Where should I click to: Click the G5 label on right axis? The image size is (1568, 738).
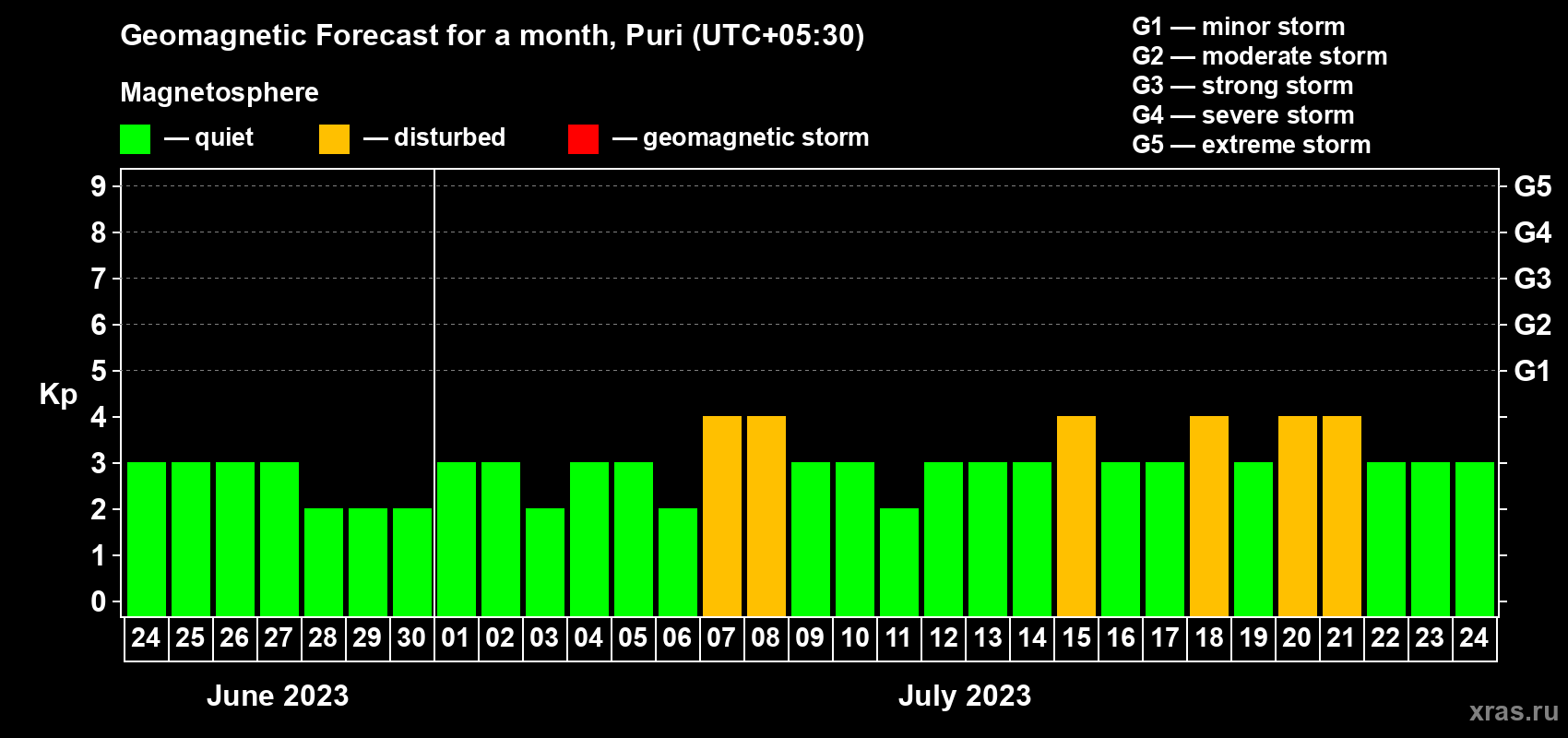pos(1533,186)
